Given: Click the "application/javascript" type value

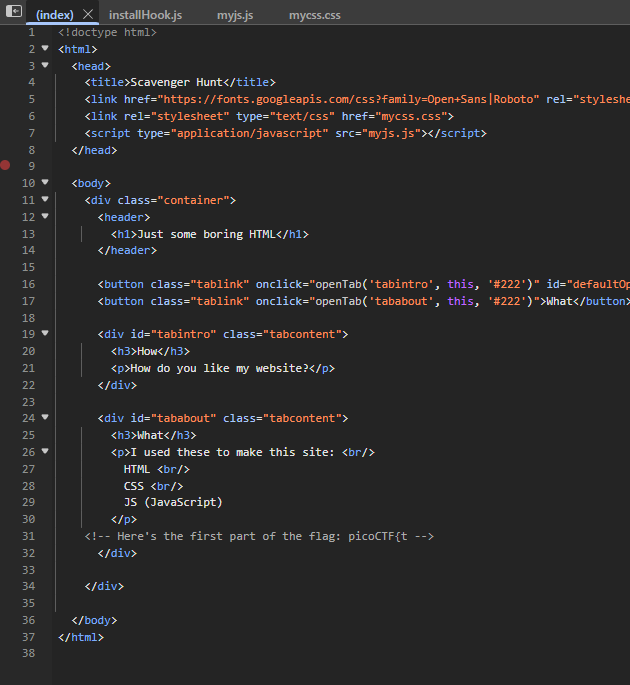Looking at the screenshot, I should coord(249,133).
